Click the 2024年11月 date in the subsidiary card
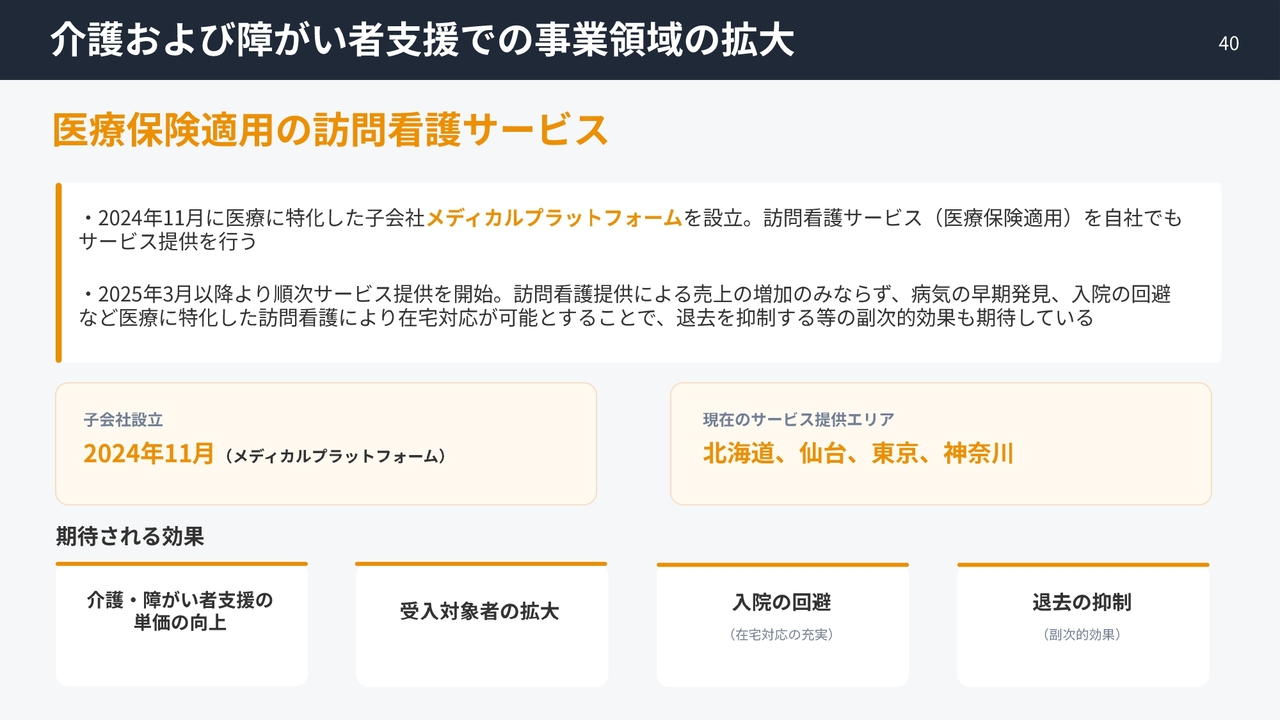The height and width of the screenshot is (720, 1280). click(149, 454)
